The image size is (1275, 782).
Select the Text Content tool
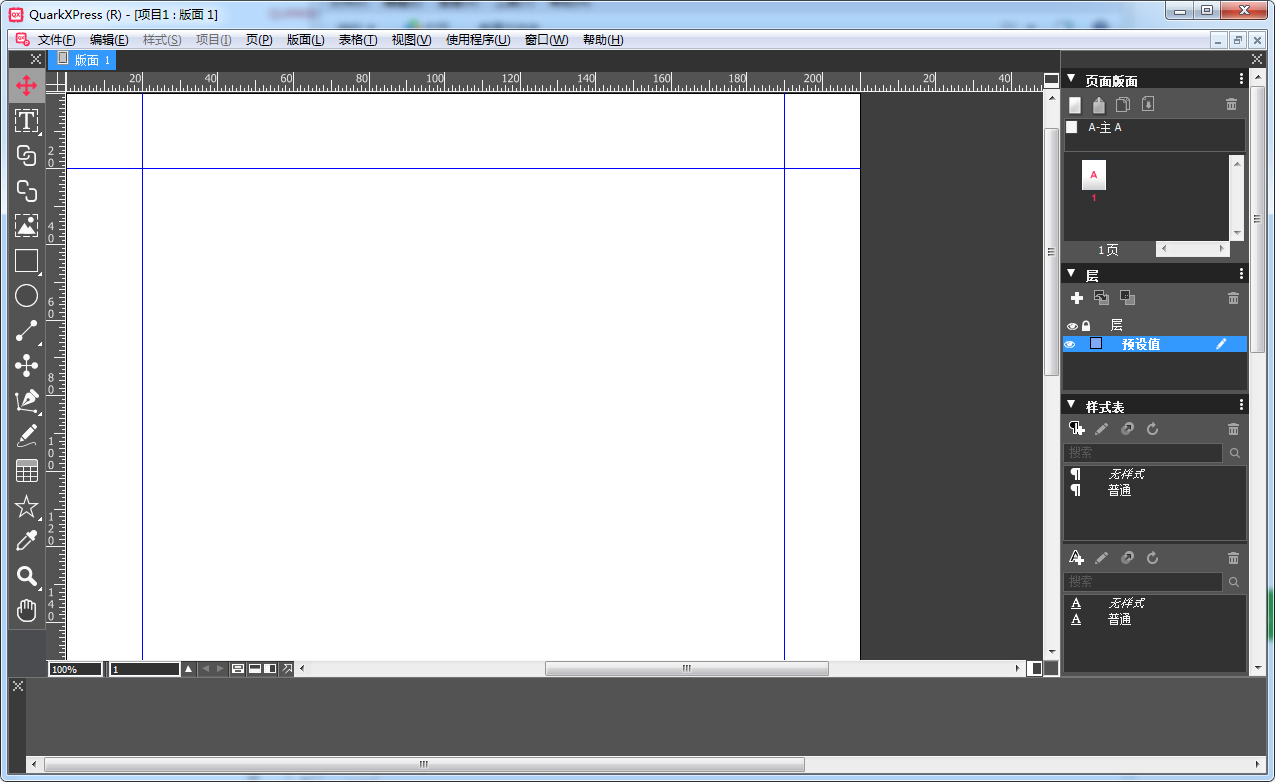(26, 121)
